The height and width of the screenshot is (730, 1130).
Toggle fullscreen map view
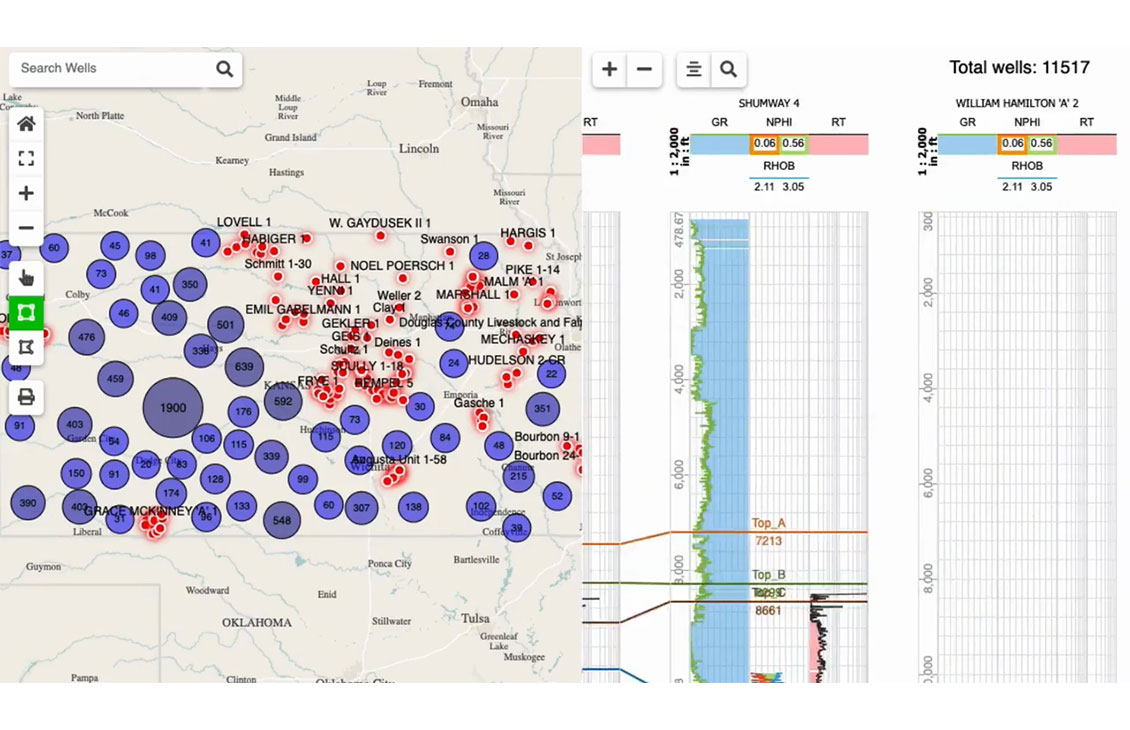(x=26, y=159)
